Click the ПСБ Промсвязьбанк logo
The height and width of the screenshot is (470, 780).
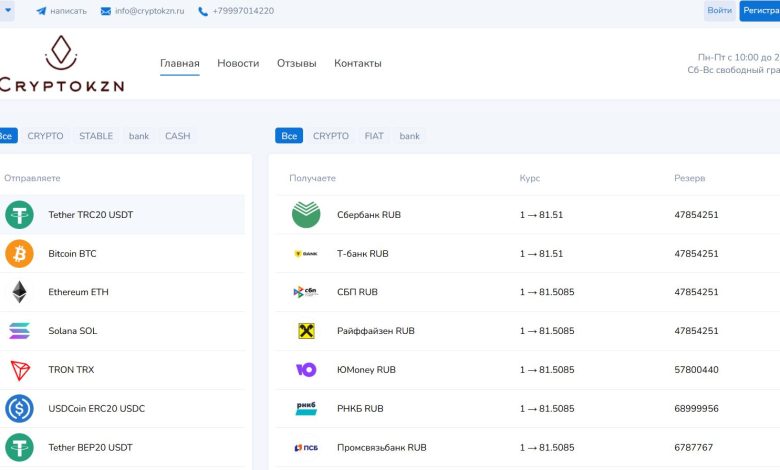coord(306,448)
